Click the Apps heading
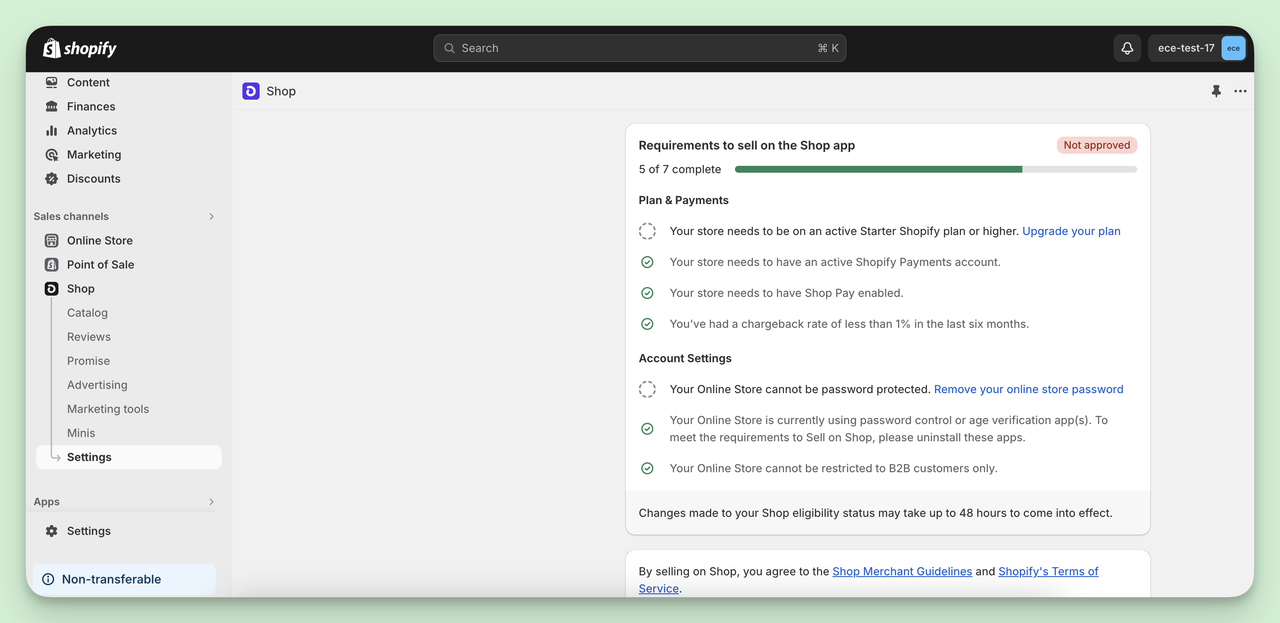 (x=46, y=502)
